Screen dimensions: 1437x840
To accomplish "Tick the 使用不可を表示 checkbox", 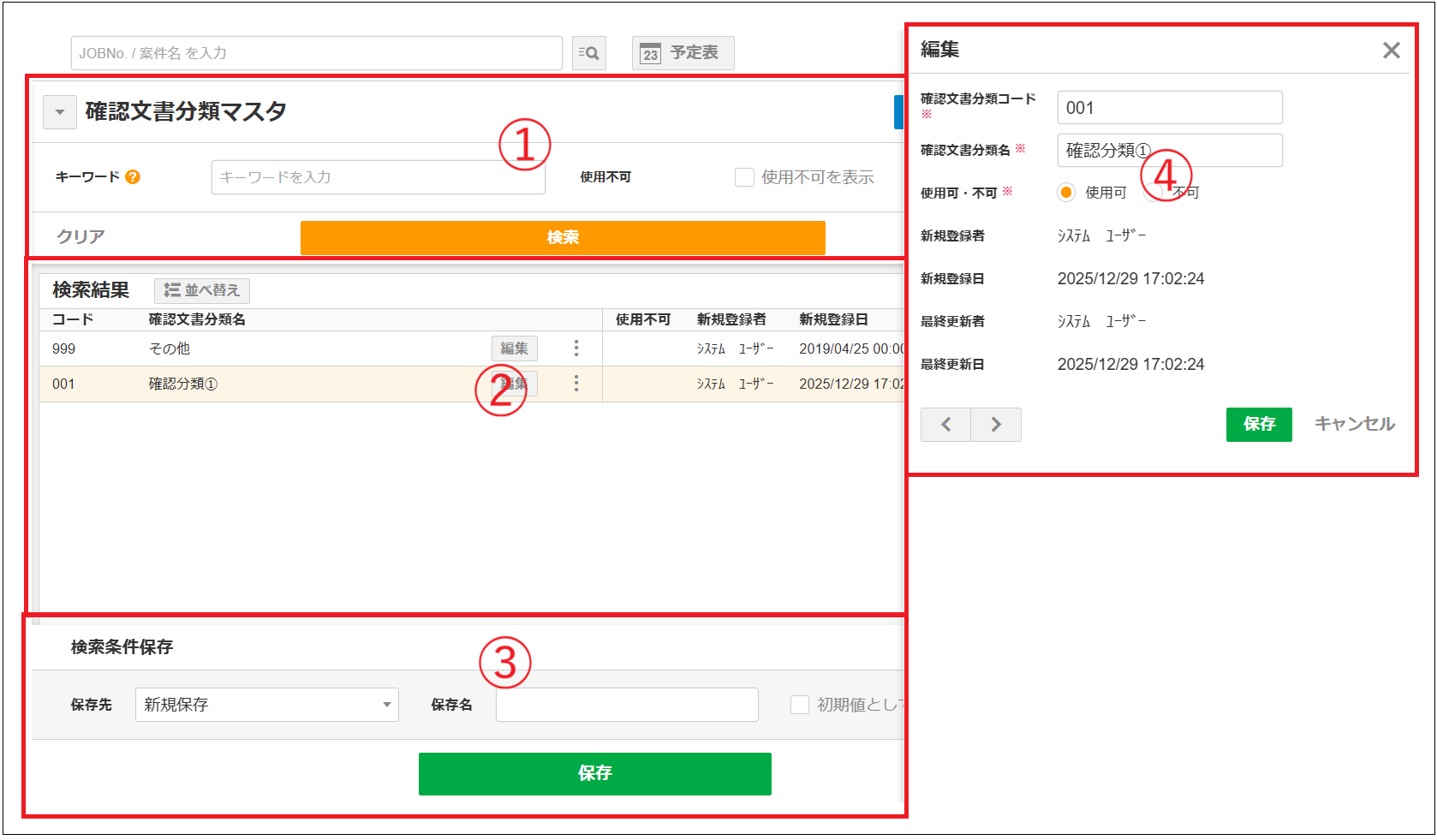I will coord(744,177).
